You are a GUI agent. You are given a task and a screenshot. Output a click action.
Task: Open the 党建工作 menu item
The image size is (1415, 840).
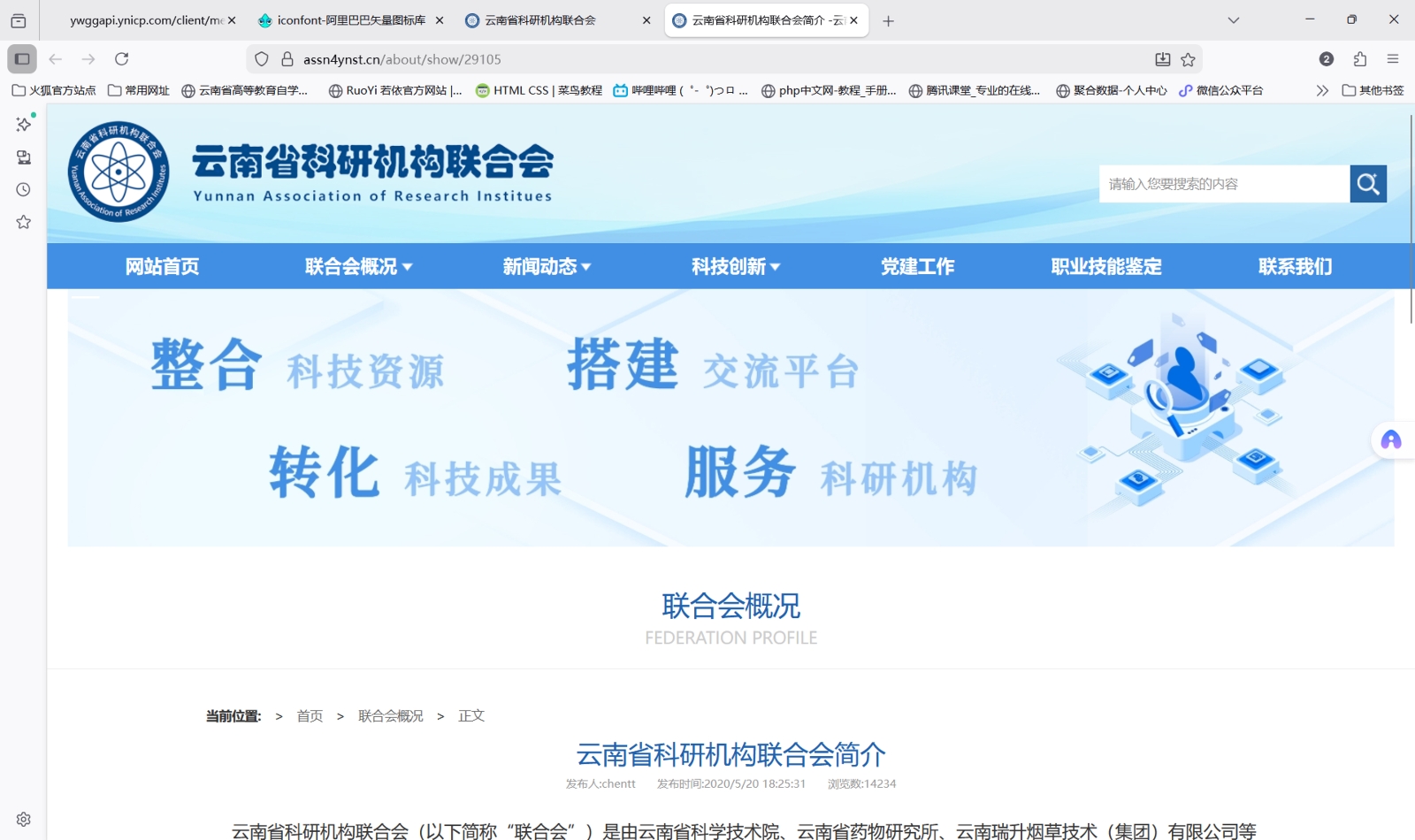pyautogui.click(x=917, y=266)
